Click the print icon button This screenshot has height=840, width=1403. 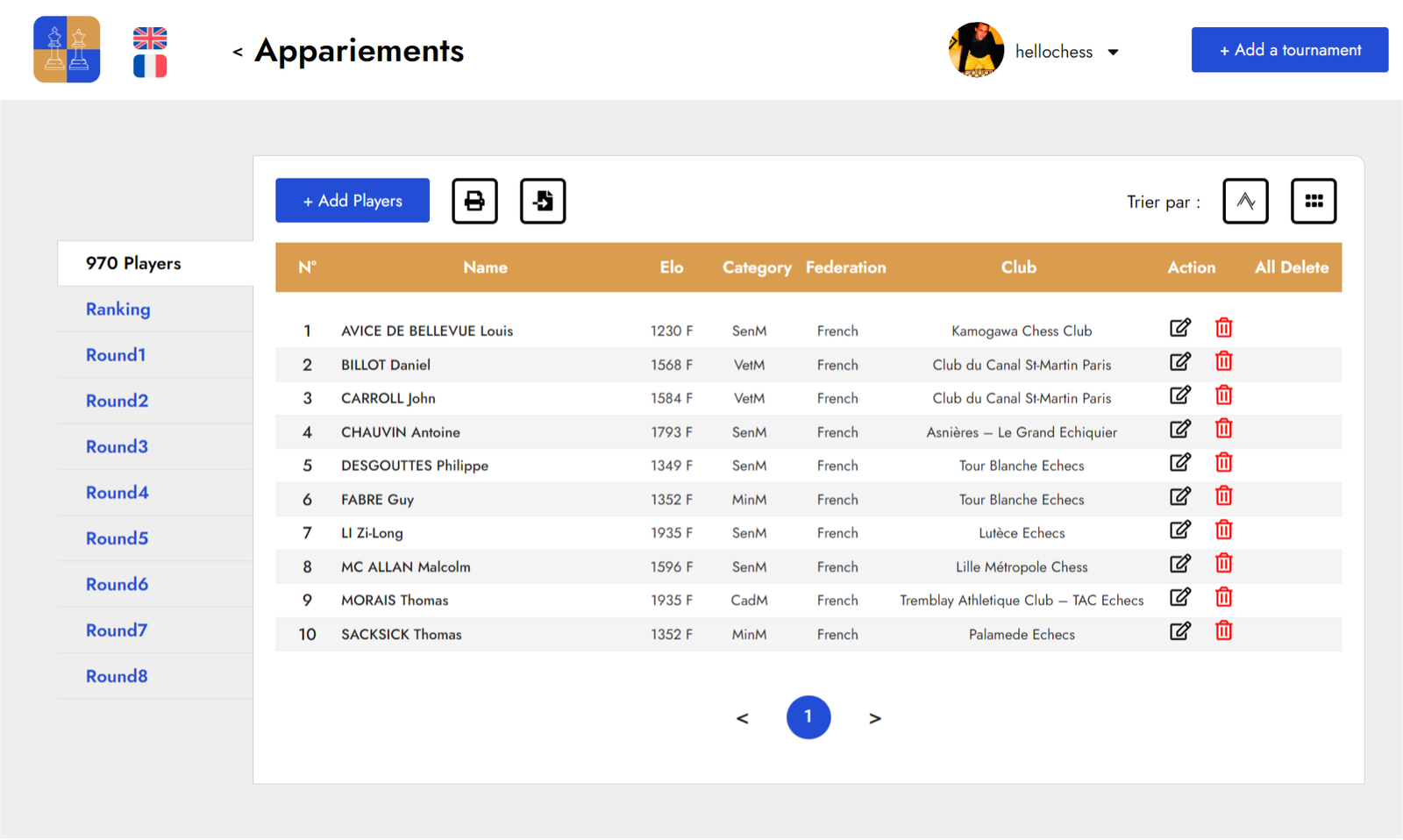(474, 201)
